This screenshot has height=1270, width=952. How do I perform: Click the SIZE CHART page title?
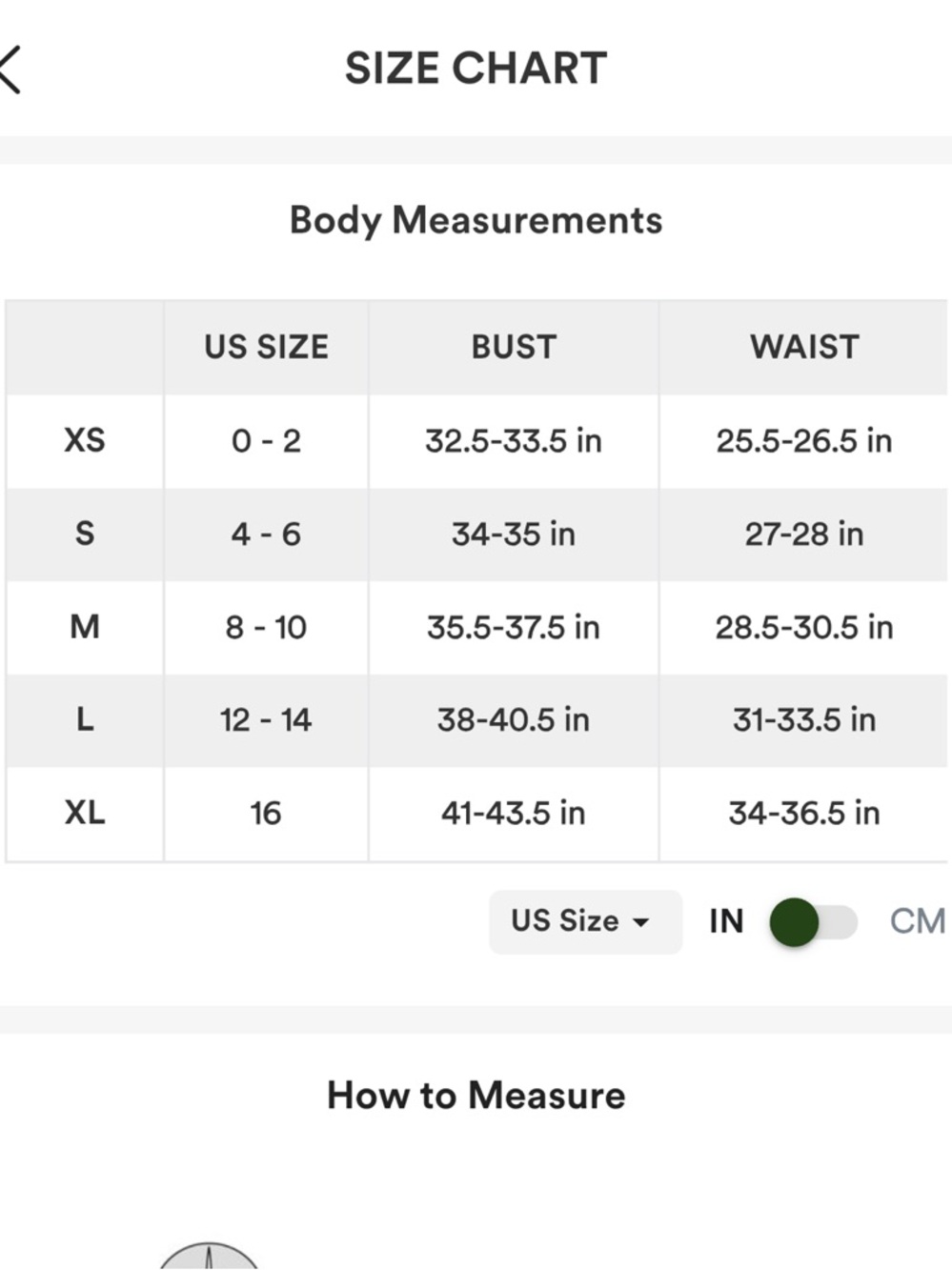(476, 69)
